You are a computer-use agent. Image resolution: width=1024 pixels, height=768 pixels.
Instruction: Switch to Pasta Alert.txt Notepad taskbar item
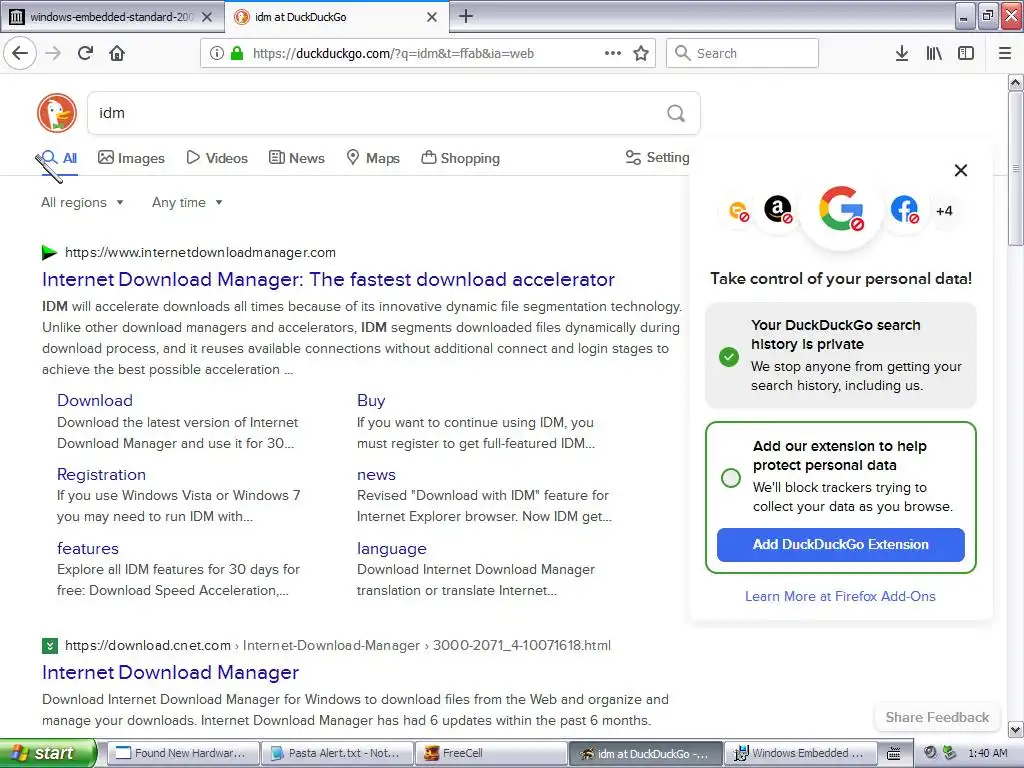tap(337, 753)
